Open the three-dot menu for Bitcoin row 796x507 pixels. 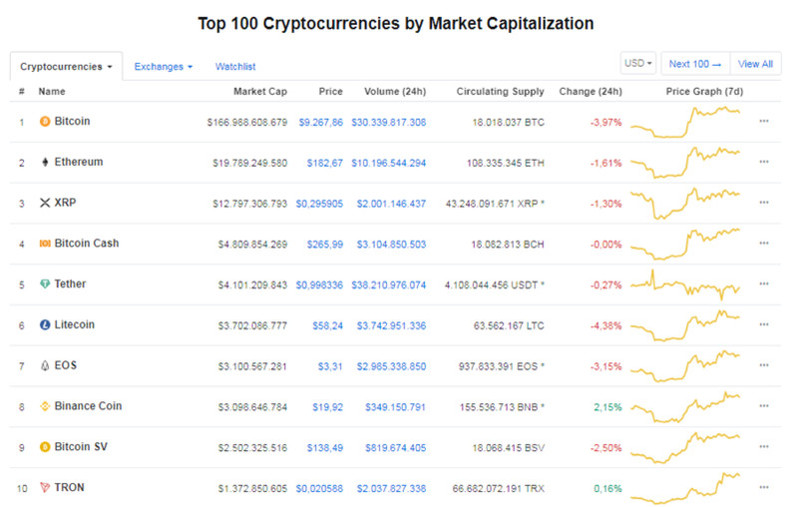[x=764, y=121]
